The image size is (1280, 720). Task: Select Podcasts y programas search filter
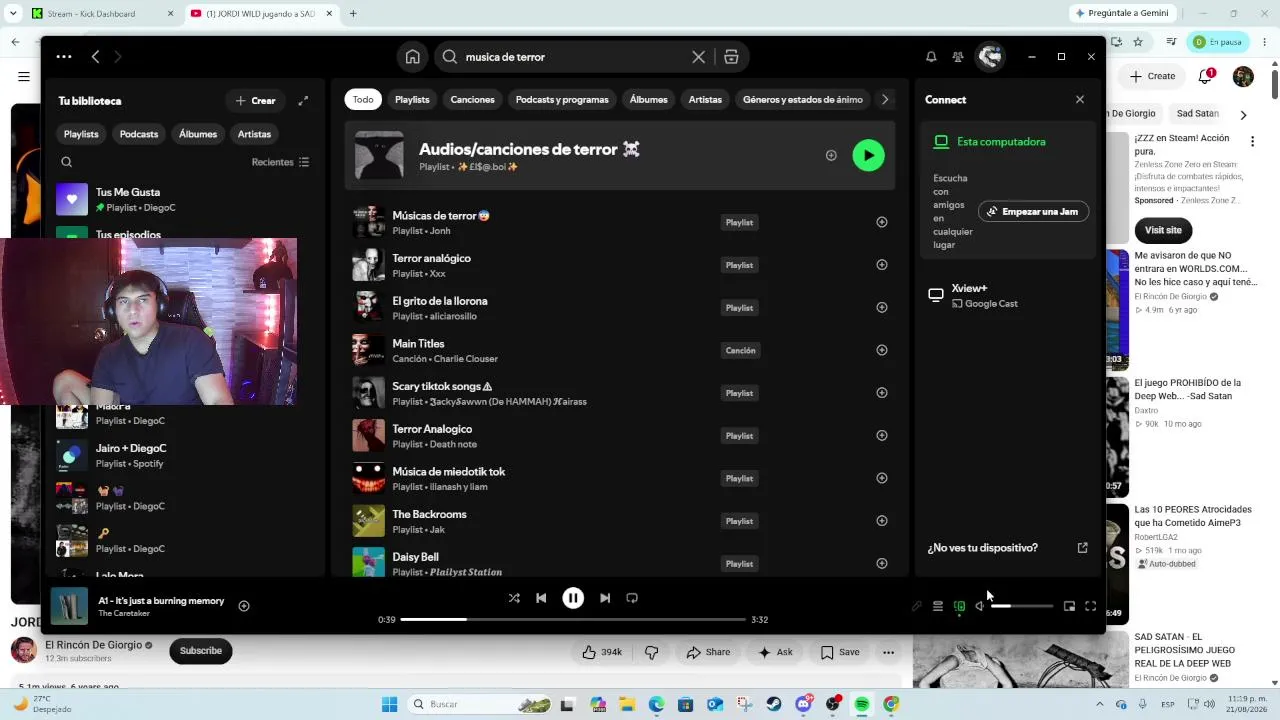point(562,100)
